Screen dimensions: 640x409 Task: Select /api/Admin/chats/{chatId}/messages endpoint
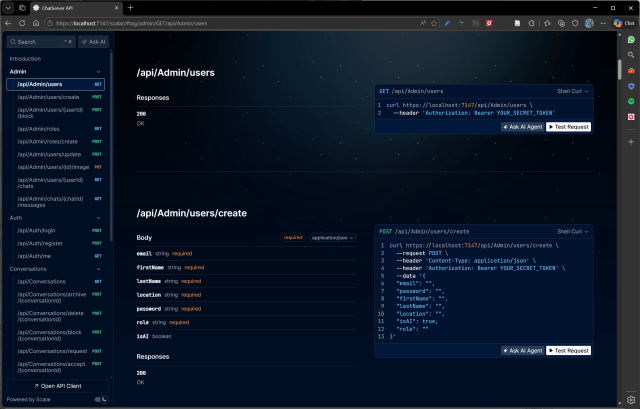(56, 202)
